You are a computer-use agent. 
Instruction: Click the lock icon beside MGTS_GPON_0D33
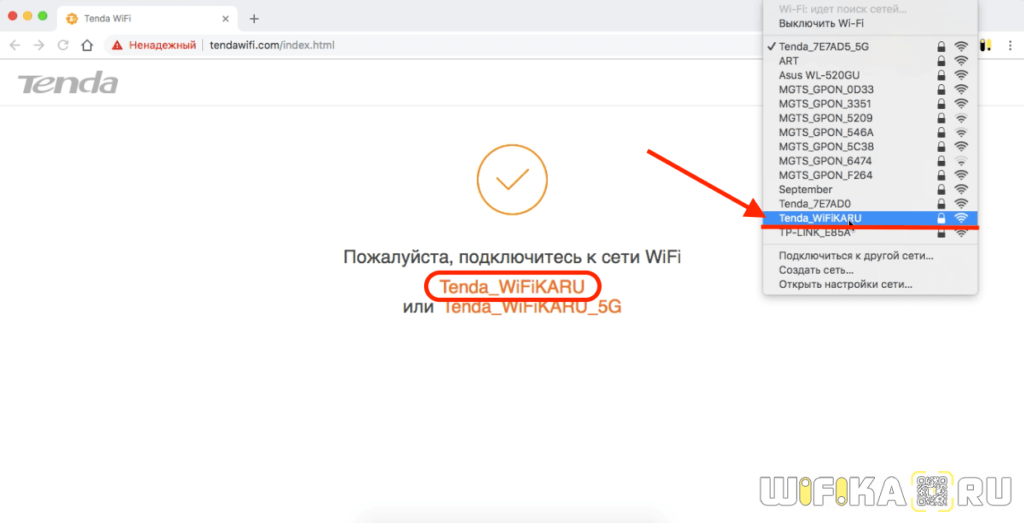coord(941,89)
